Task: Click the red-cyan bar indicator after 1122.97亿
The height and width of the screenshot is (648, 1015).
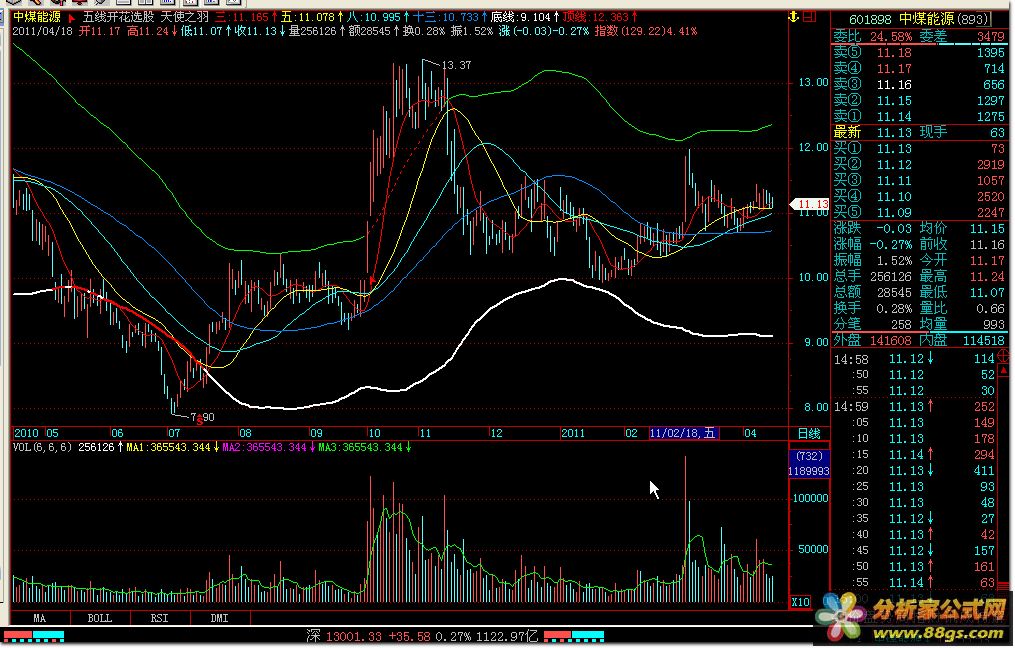Action: click(x=574, y=636)
